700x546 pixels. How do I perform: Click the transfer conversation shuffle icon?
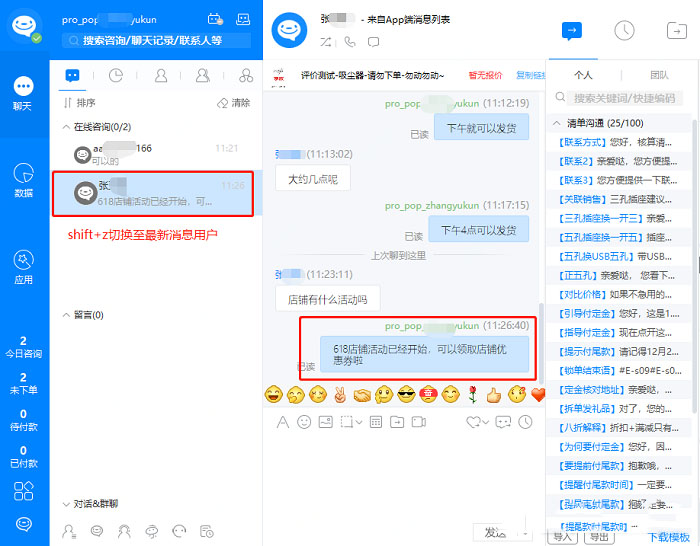pos(326,42)
